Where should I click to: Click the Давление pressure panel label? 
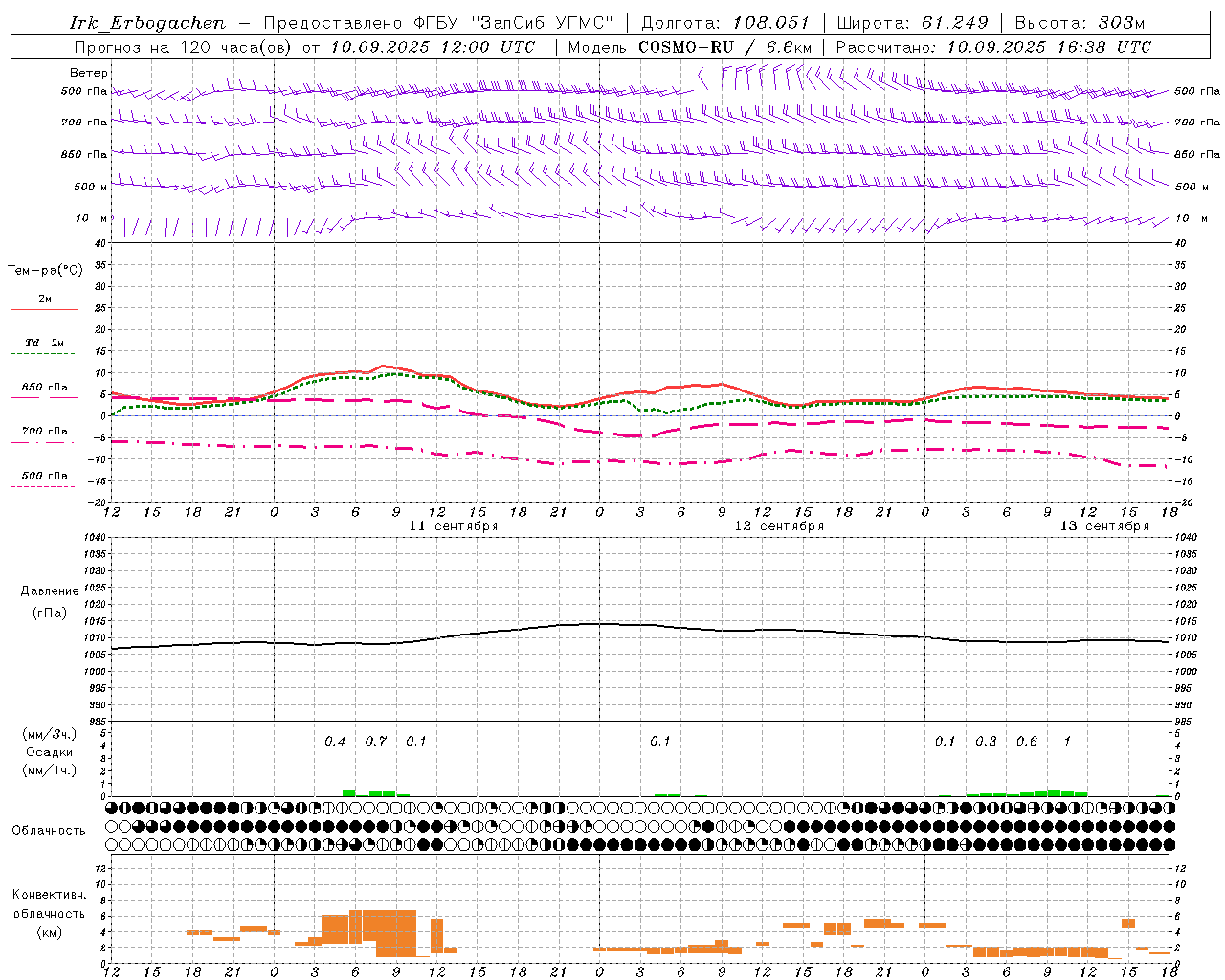tap(50, 591)
